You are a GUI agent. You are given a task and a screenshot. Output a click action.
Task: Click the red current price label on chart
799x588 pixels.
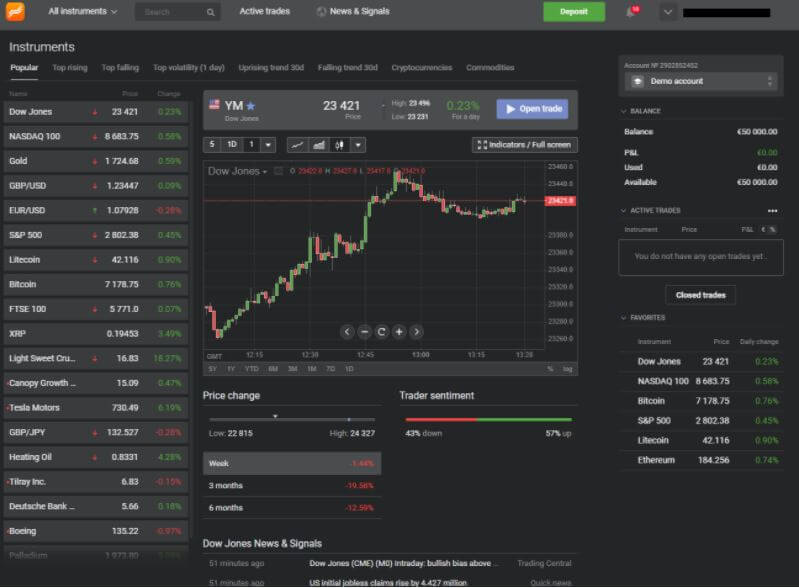[x=561, y=201]
